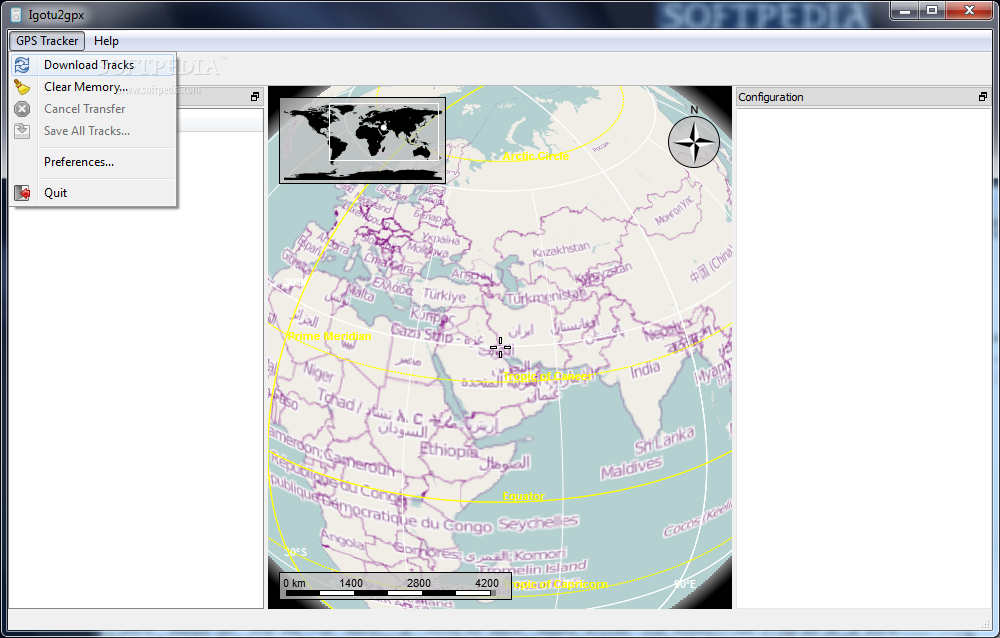Viewport: 1000px width, 638px height.
Task: Choose Clear Memory... from menu
Action: 93,87
